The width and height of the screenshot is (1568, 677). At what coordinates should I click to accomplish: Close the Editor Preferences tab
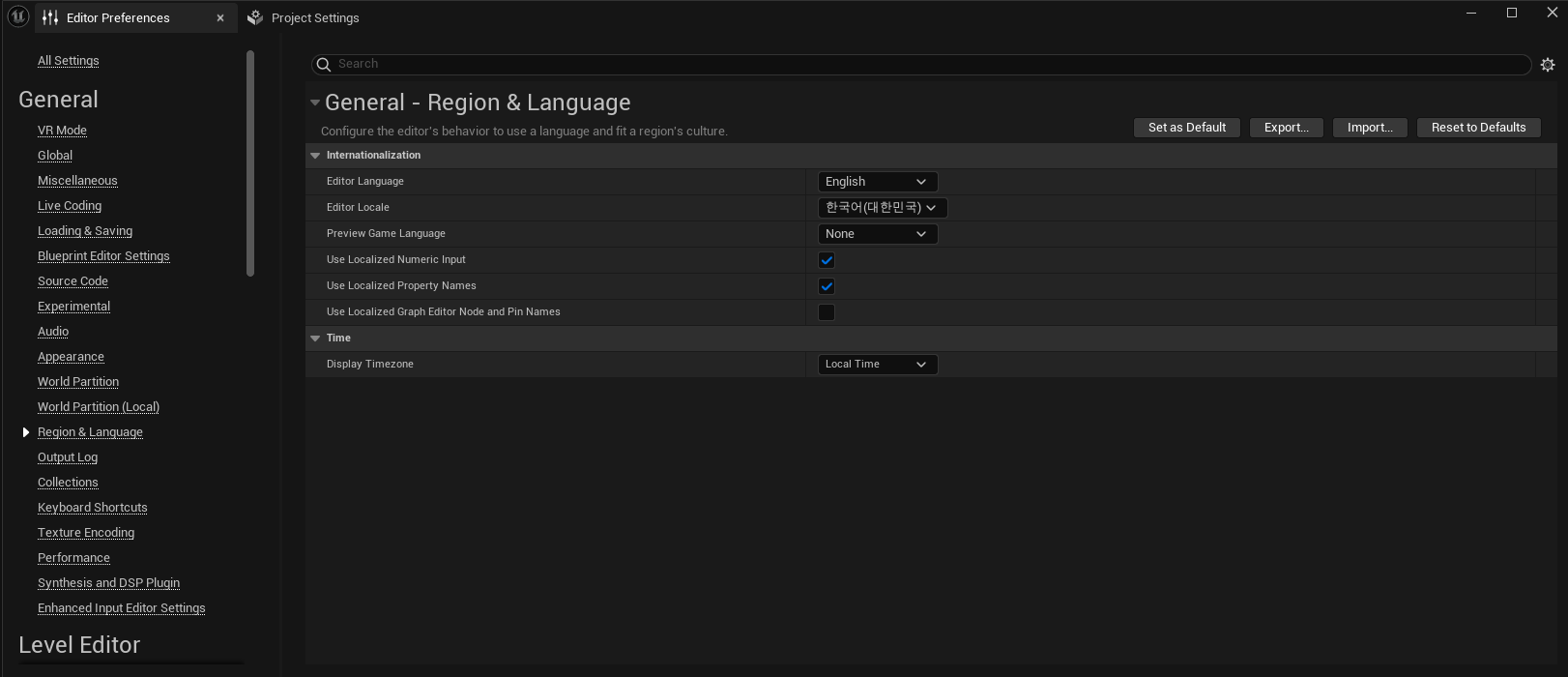point(220,17)
